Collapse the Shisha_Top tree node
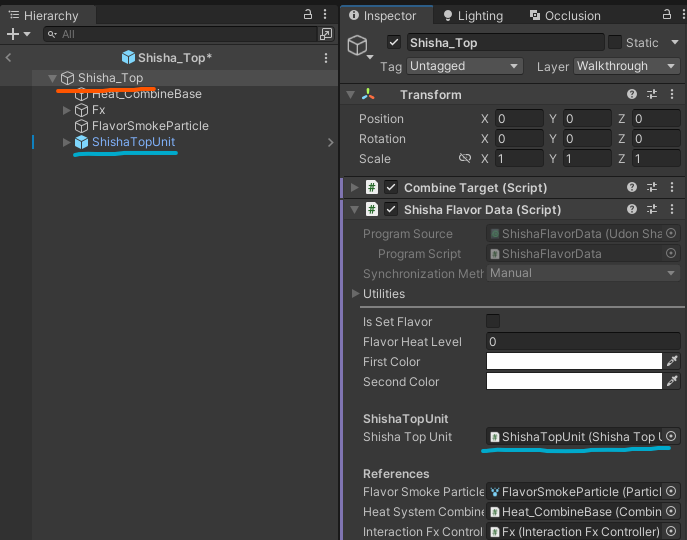This screenshot has width=687, height=540. point(52,78)
